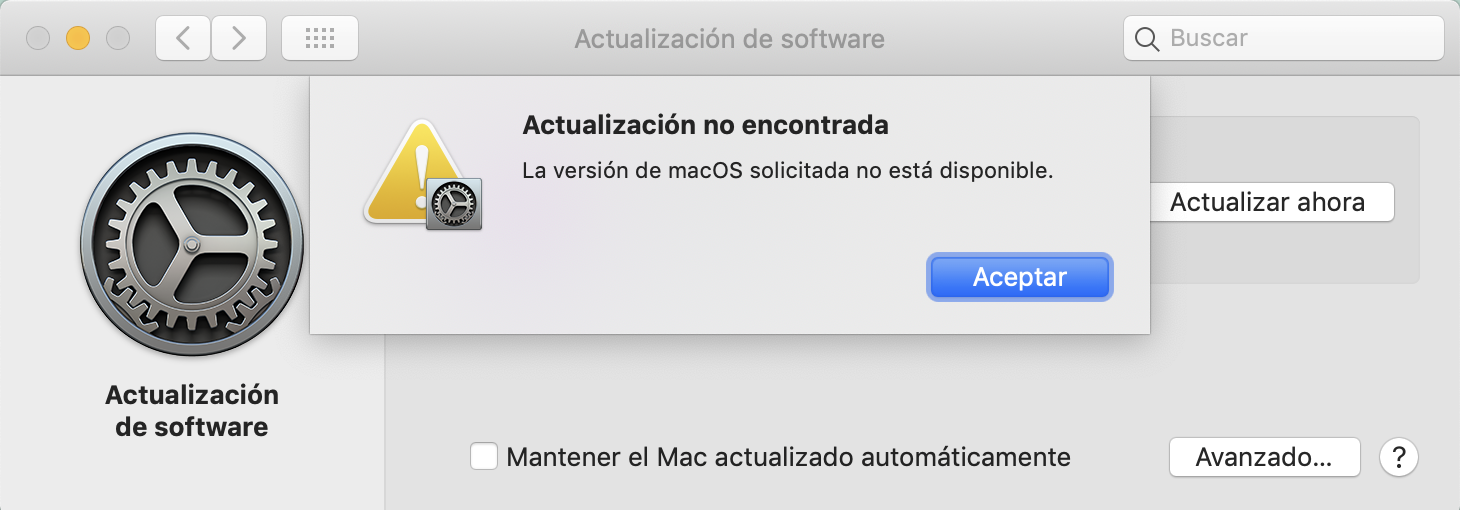Enable Mantener el Mac actualizado automáticamente checkbox
This screenshot has height=510, width=1460.
(x=485, y=457)
